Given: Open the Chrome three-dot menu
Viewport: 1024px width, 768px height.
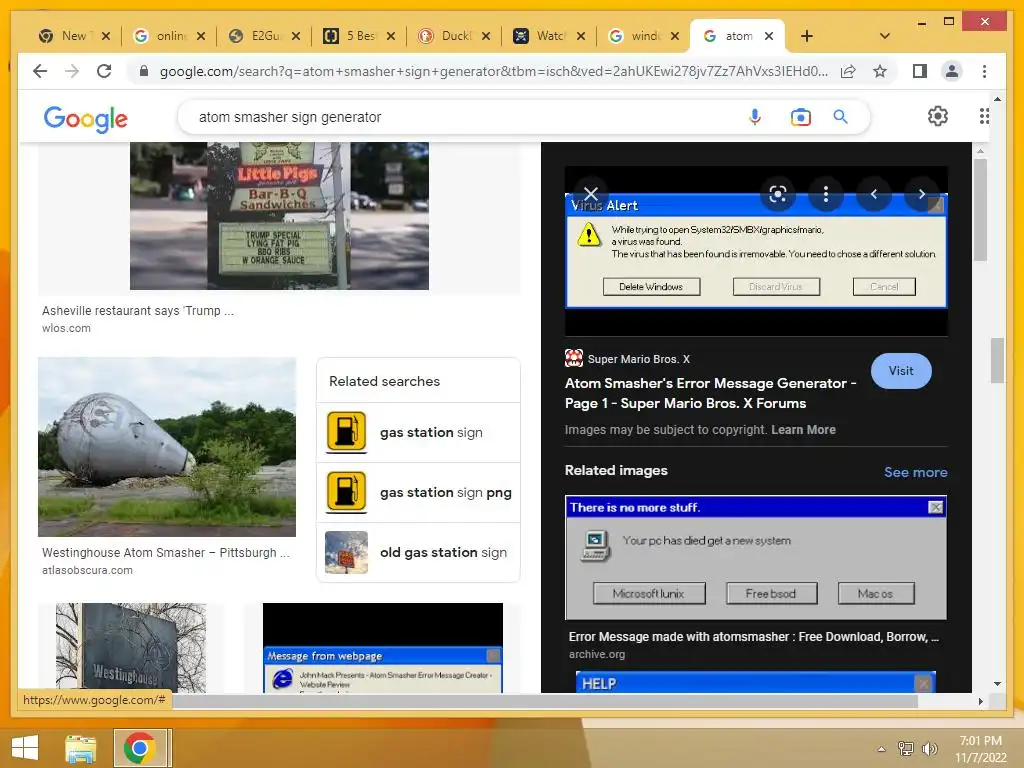Looking at the screenshot, I should [x=984, y=71].
